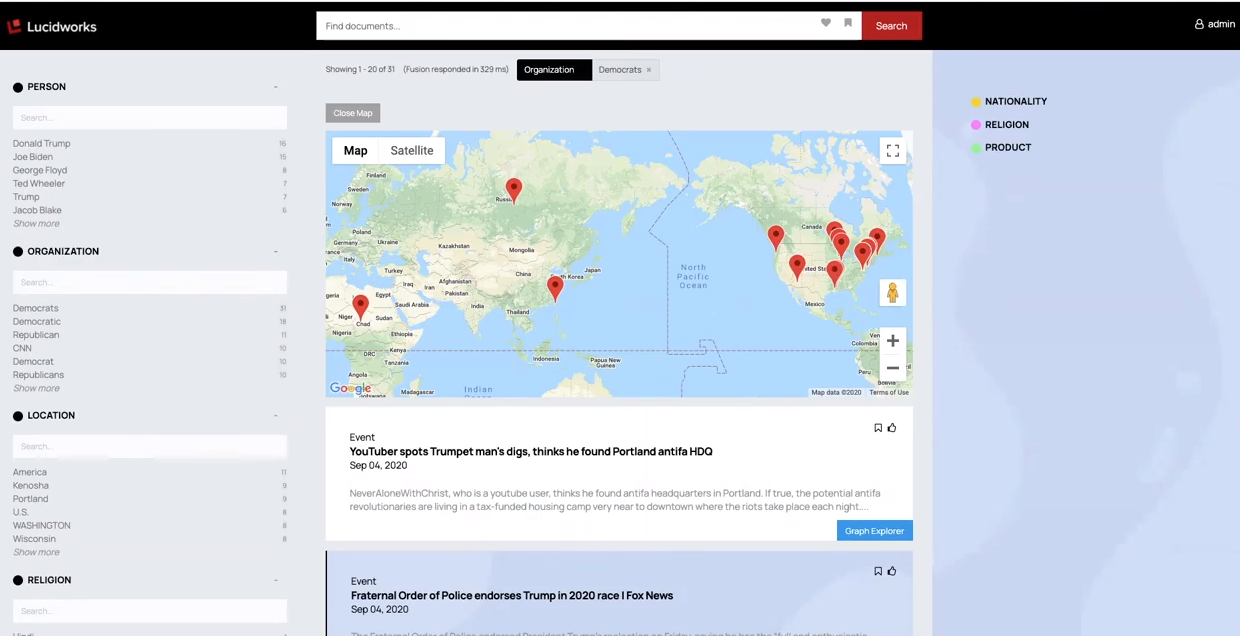
Task: Like the Fraternal Order of Police event
Action: pyautogui.click(x=892, y=570)
